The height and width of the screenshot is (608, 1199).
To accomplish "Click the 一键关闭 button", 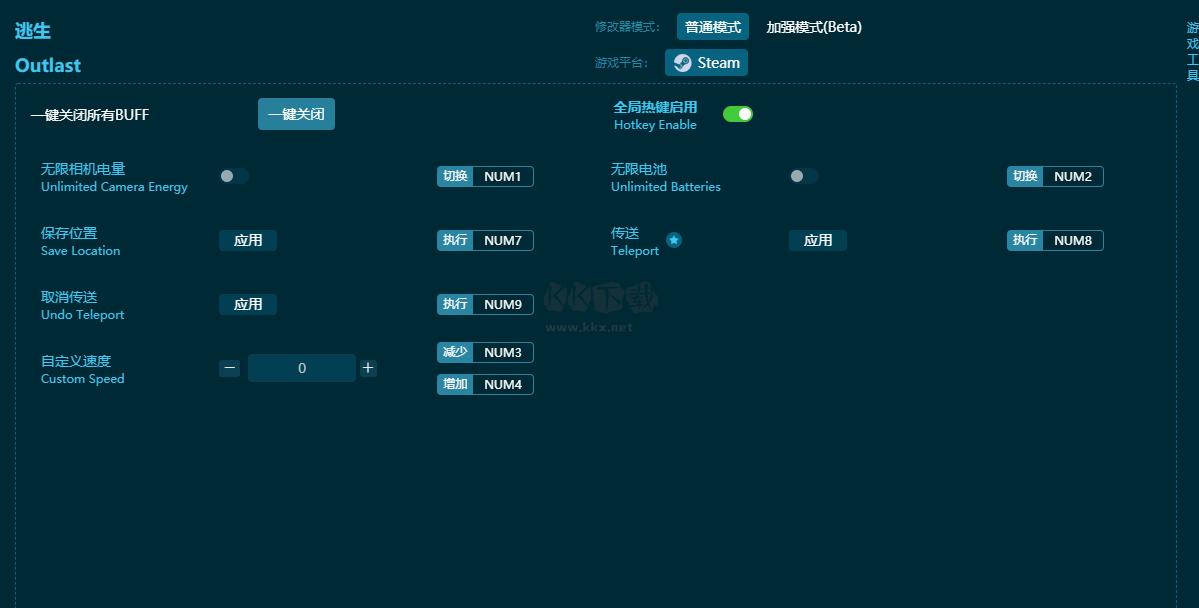I will (296, 114).
